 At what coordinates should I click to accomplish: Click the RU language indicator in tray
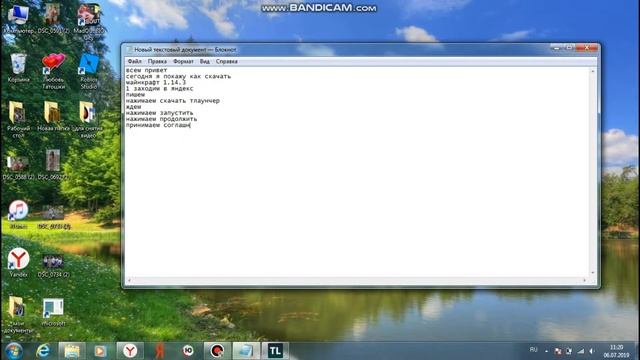[x=533, y=350]
